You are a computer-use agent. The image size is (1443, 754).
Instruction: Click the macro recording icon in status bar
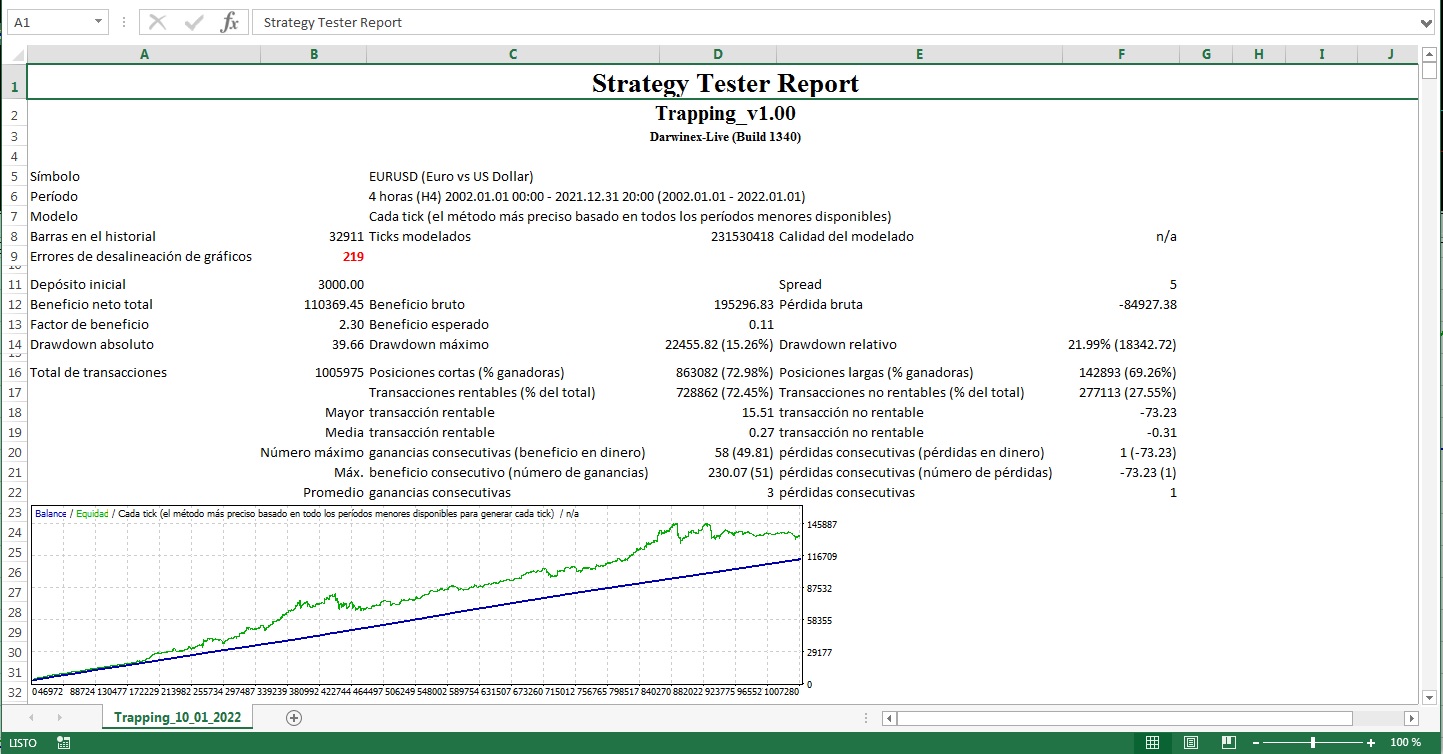point(64,743)
